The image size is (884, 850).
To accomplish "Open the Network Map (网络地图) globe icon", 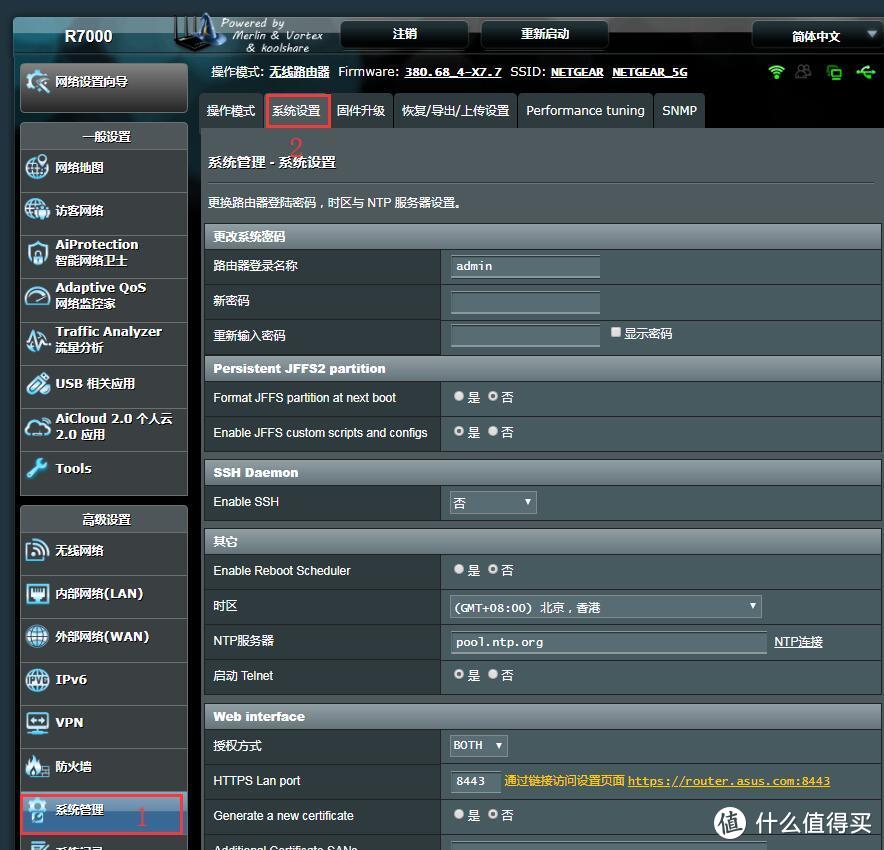I will 37,167.
